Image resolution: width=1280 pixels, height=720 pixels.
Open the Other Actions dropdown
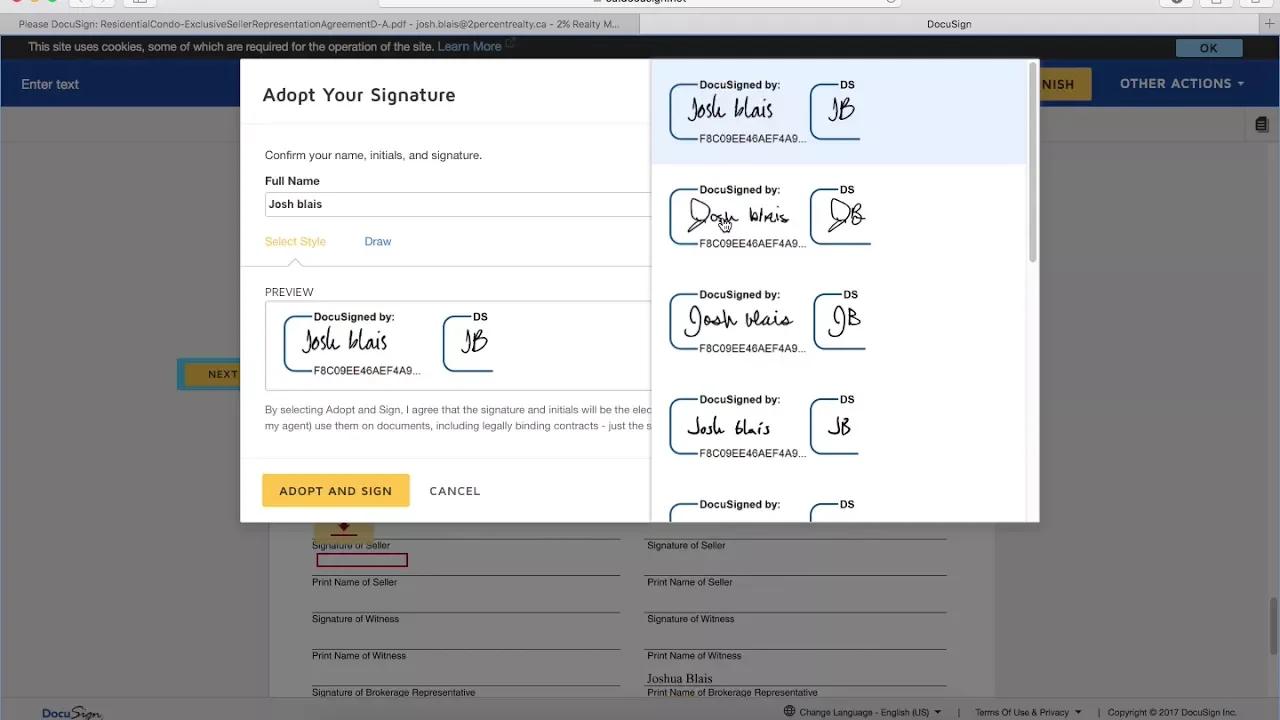pyautogui.click(x=1180, y=84)
